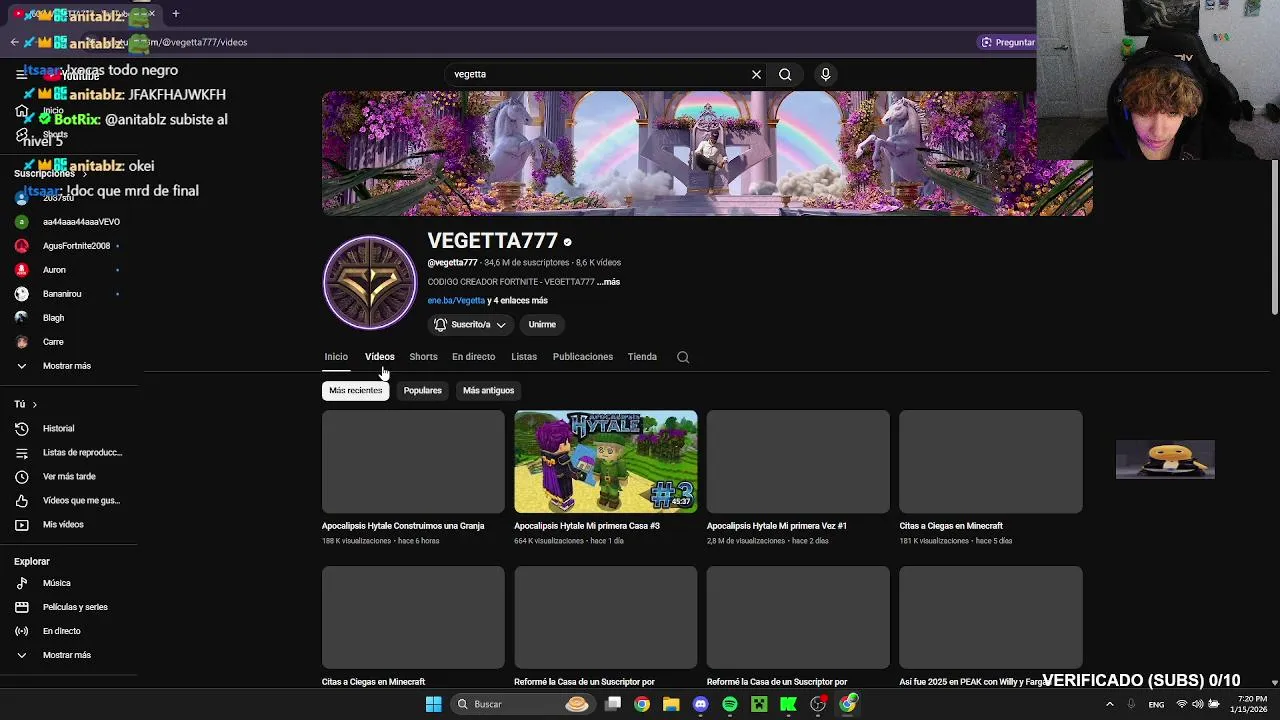Expand 'Mostrar más' under Explorar
Image resolution: width=1280 pixels, height=720 pixels.
click(69, 655)
